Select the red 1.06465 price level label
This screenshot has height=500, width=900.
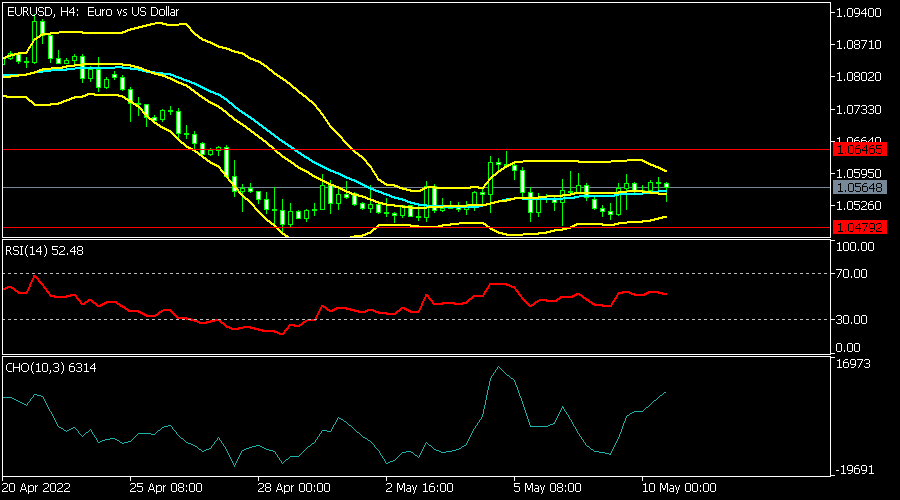coord(859,150)
